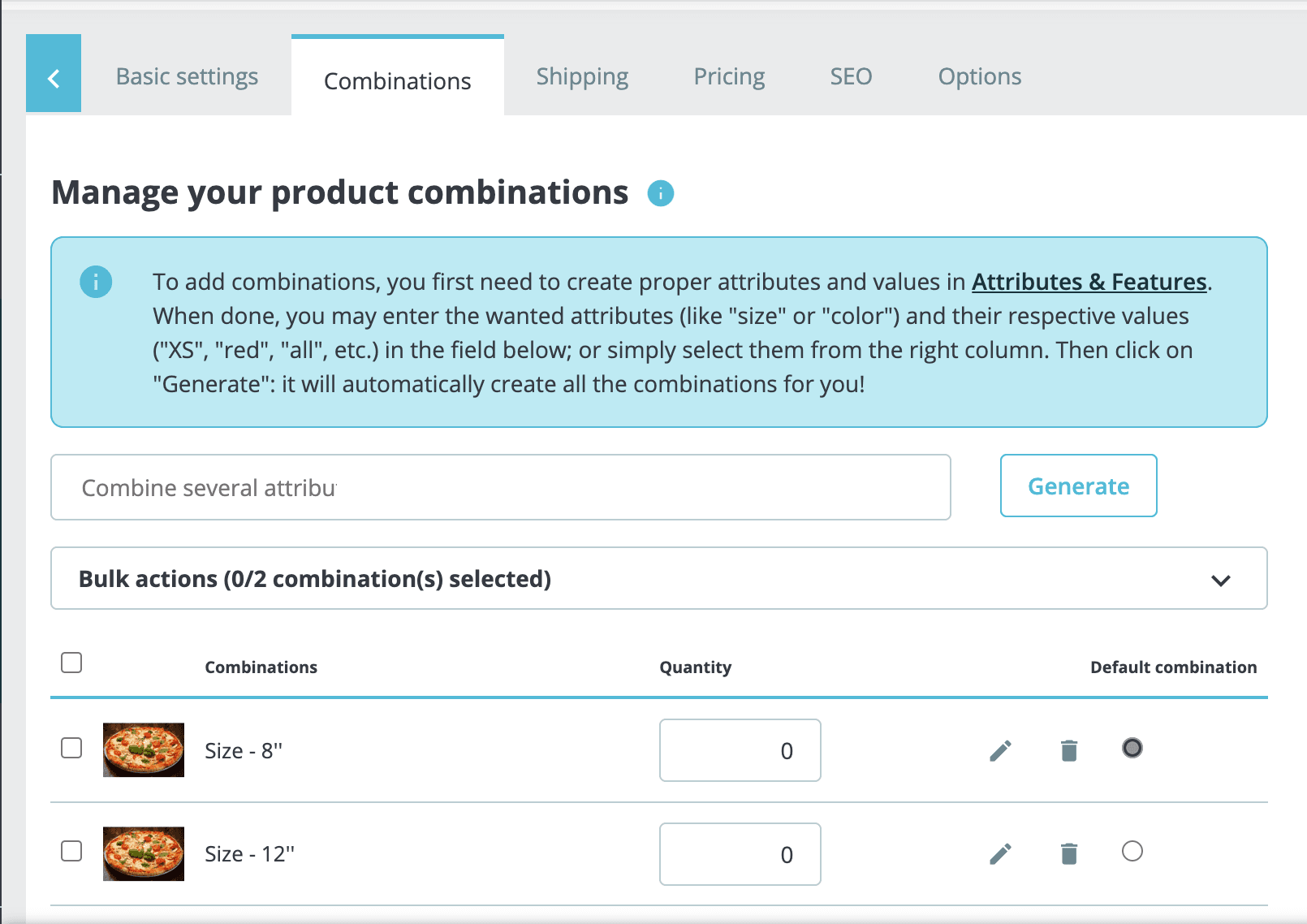Open the SEO tab
The height and width of the screenshot is (924, 1307).
coord(850,76)
